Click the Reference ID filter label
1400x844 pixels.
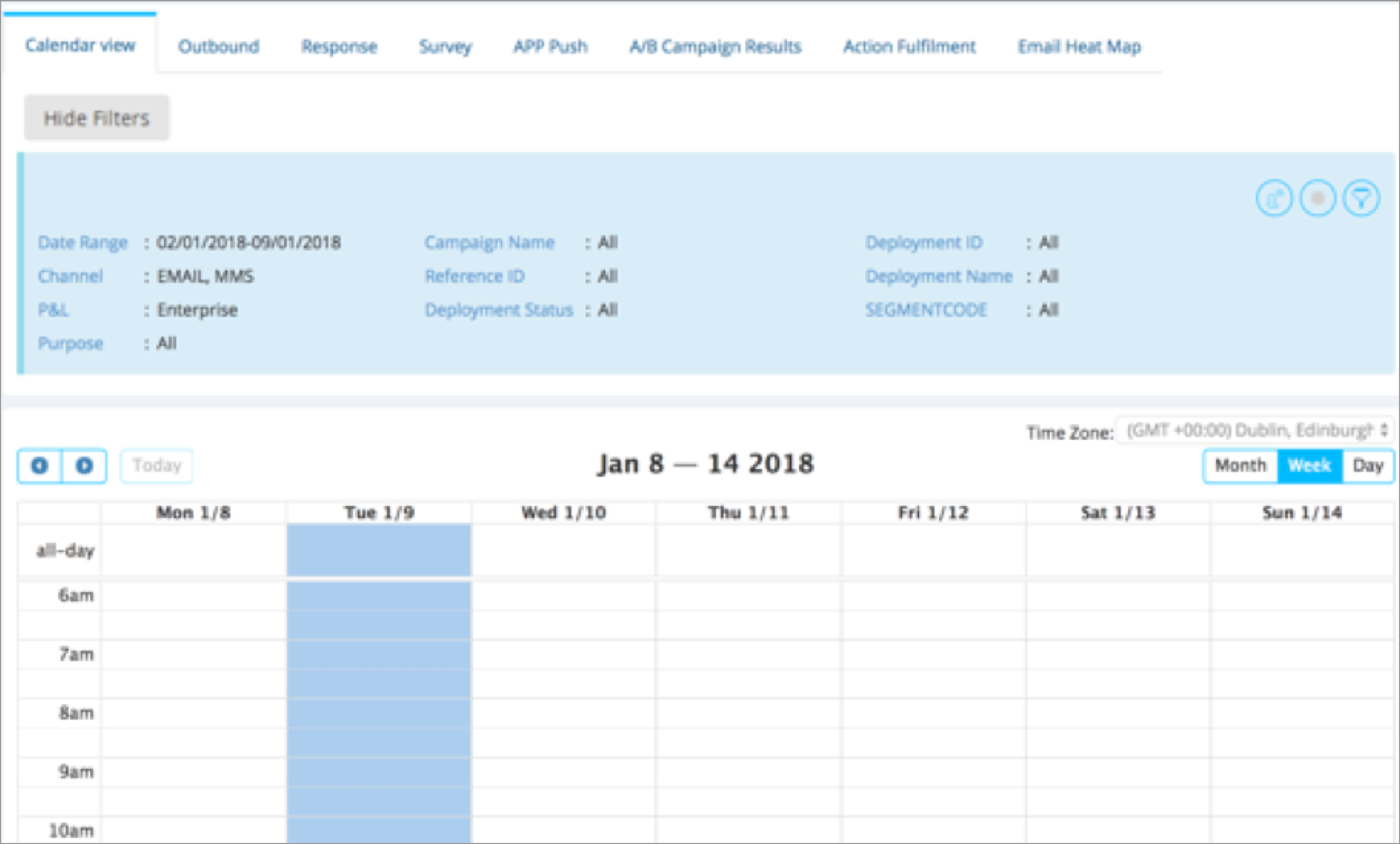[x=475, y=276]
